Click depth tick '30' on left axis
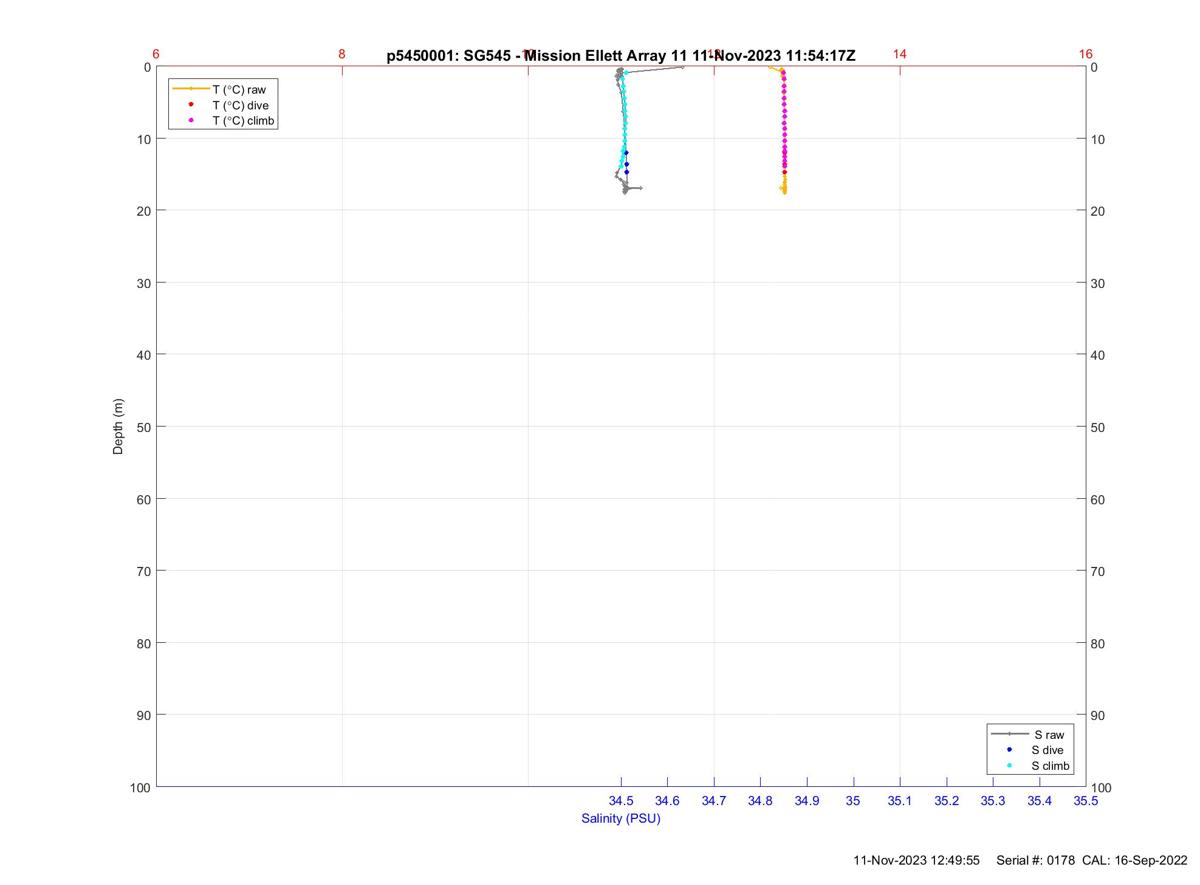This screenshot has height=885, width=1200. pos(143,283)
